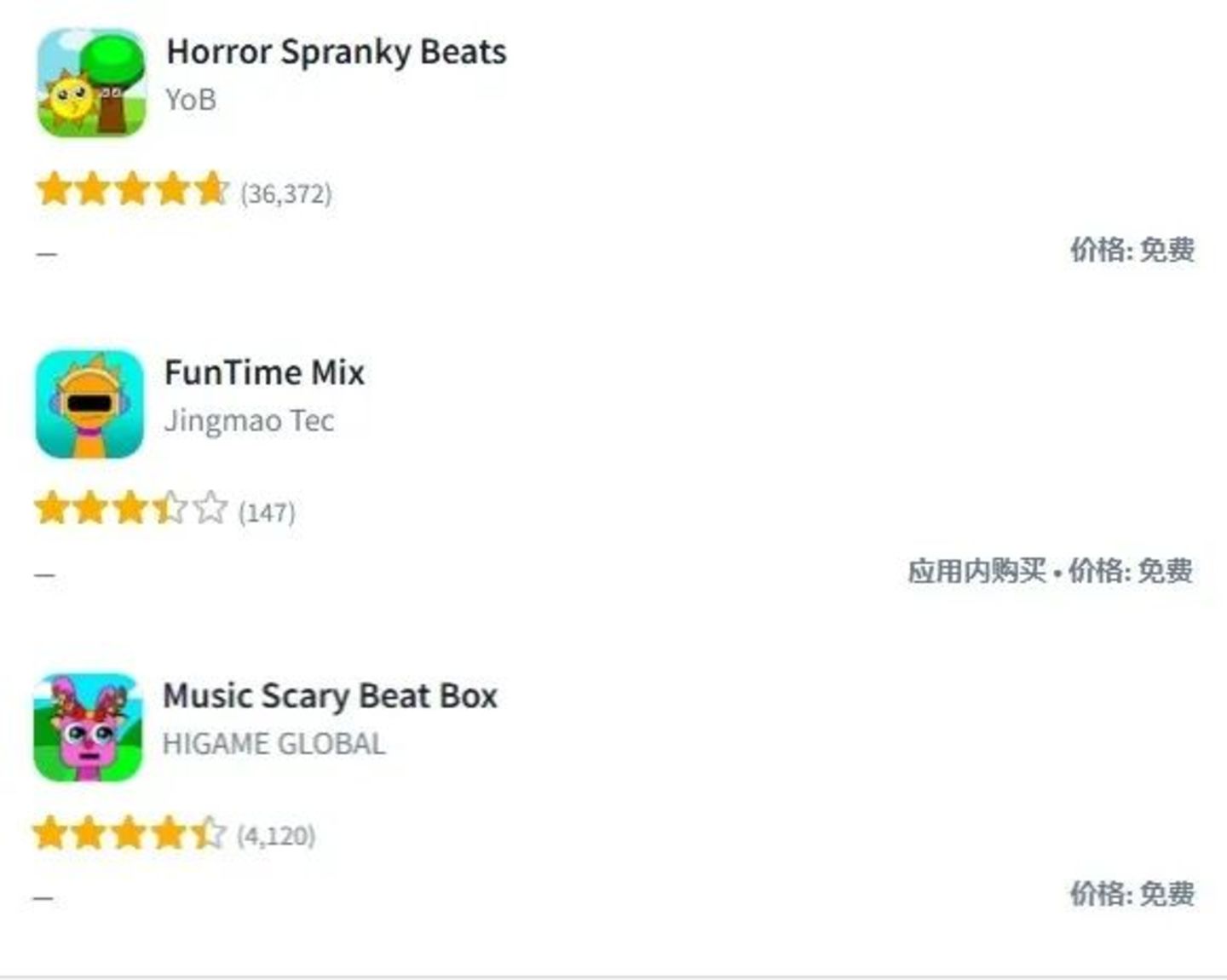This screenshot has height=980, width=1227.
Task: Open the Horror Spranky Beats app icon
Action: [91, 83]
